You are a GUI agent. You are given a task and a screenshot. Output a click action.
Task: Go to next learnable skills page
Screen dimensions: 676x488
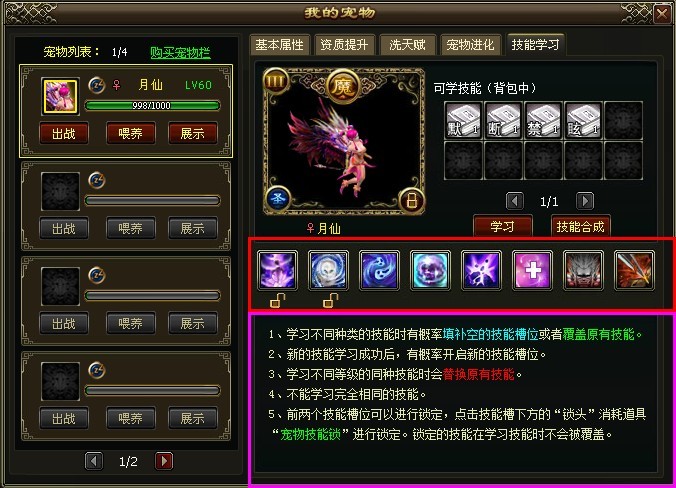pyautogui.click(x=585, y=201)
